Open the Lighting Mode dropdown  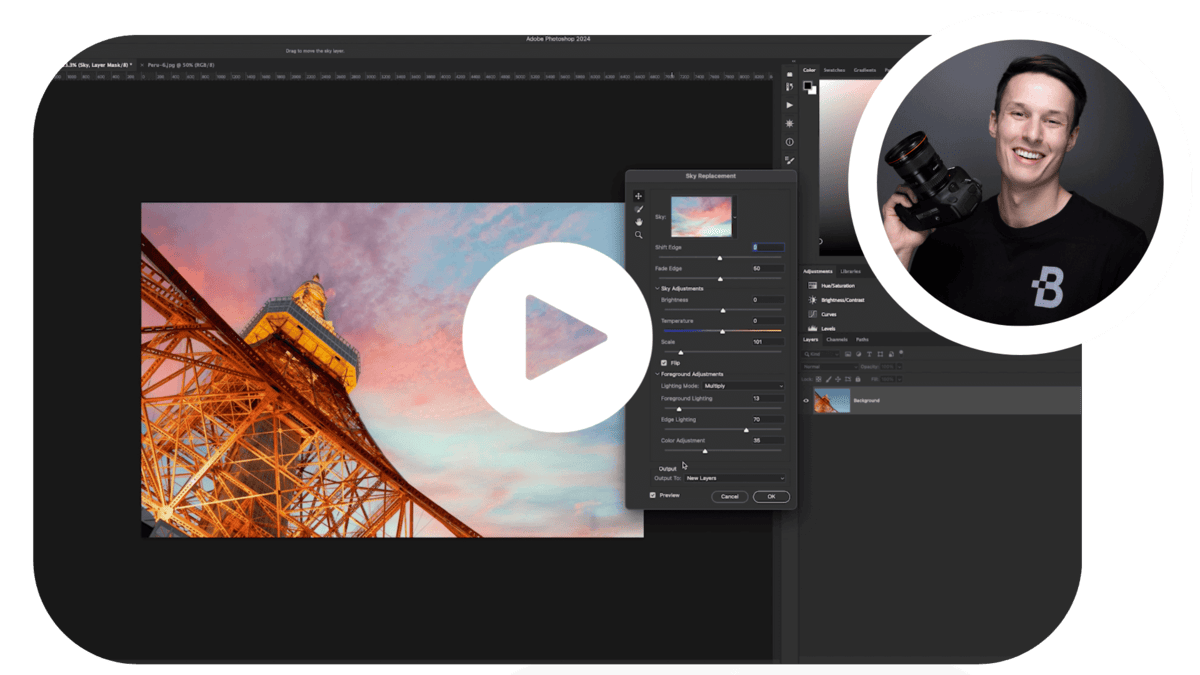coord(743,386)
